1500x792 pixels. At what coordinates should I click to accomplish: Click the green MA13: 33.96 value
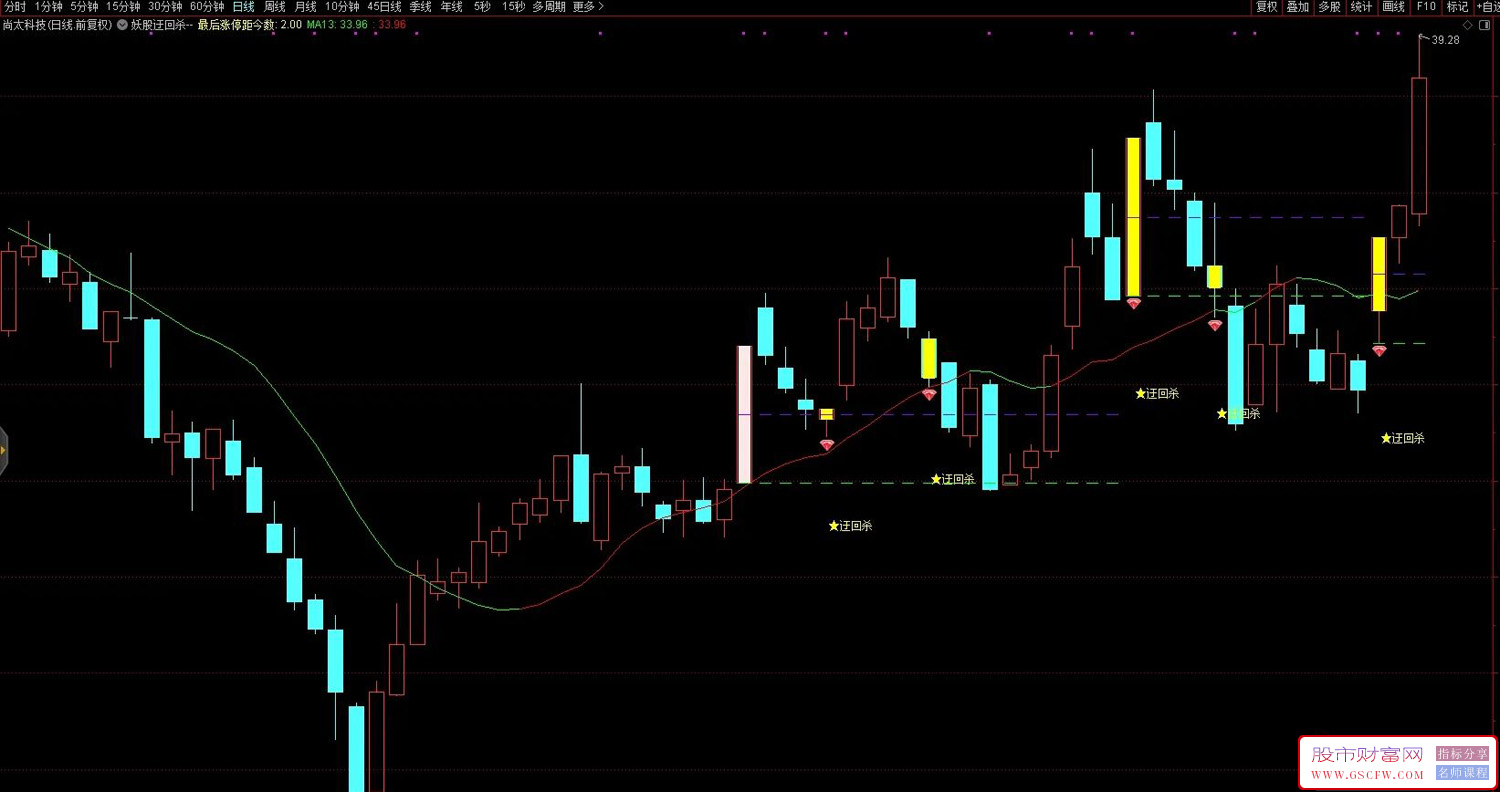coord(337,24)
